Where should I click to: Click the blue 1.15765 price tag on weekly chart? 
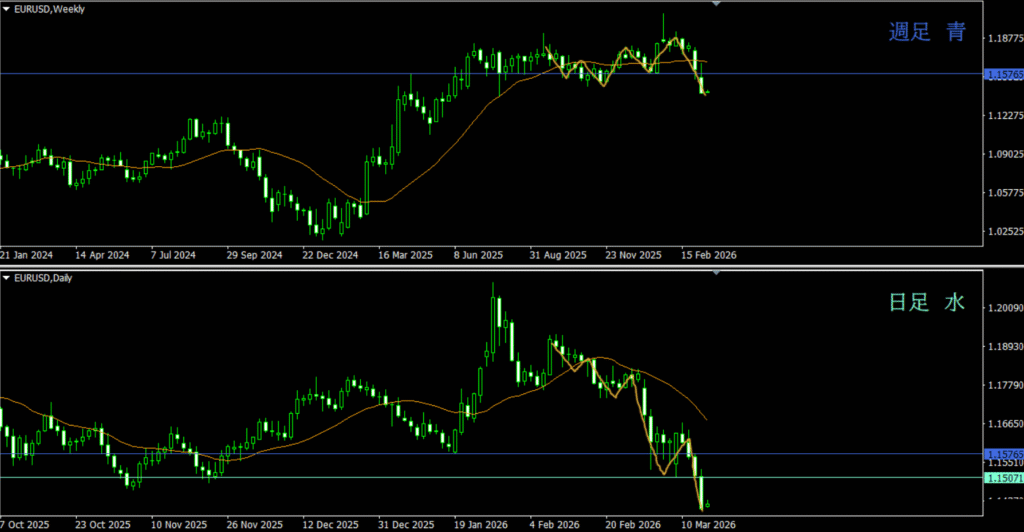[1003, 75]
